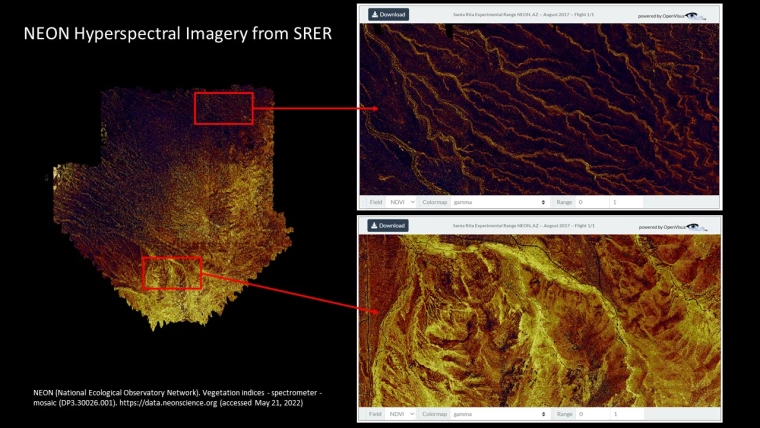Viewport: 760px width, 428px height.
Task: Click the Download button in the bottom viewer
Action: (388, 226)
